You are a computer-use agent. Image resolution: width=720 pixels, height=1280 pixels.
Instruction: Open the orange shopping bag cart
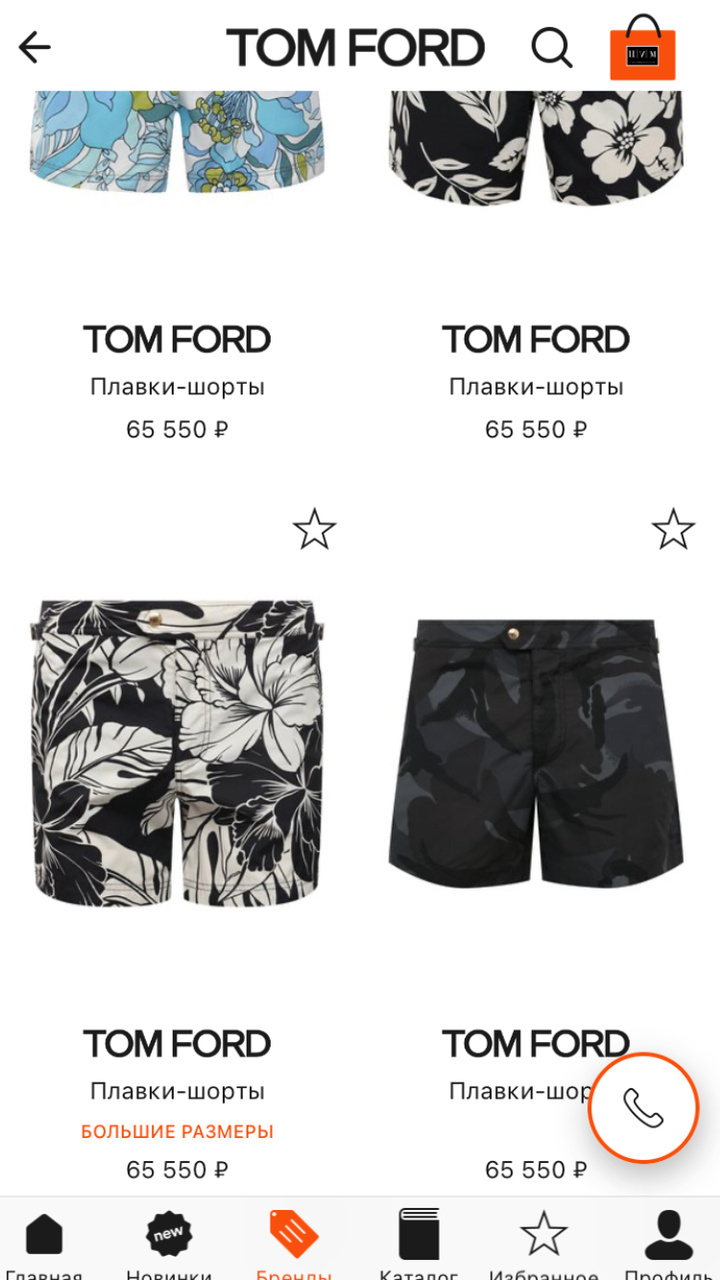[643, 47]
